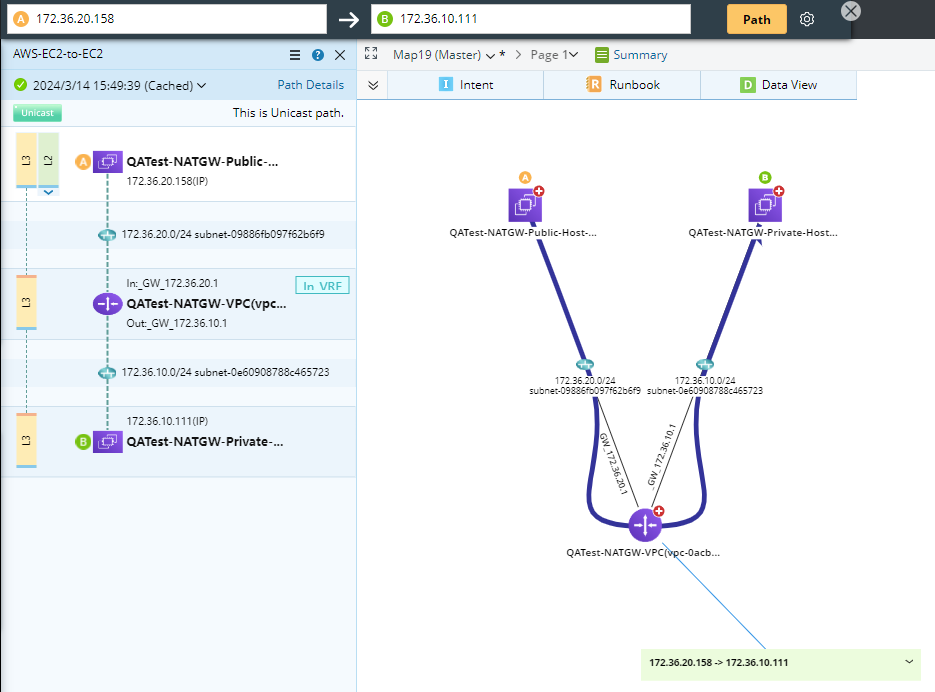Close the AWS-EC2-to-EC2 panel

340,55
